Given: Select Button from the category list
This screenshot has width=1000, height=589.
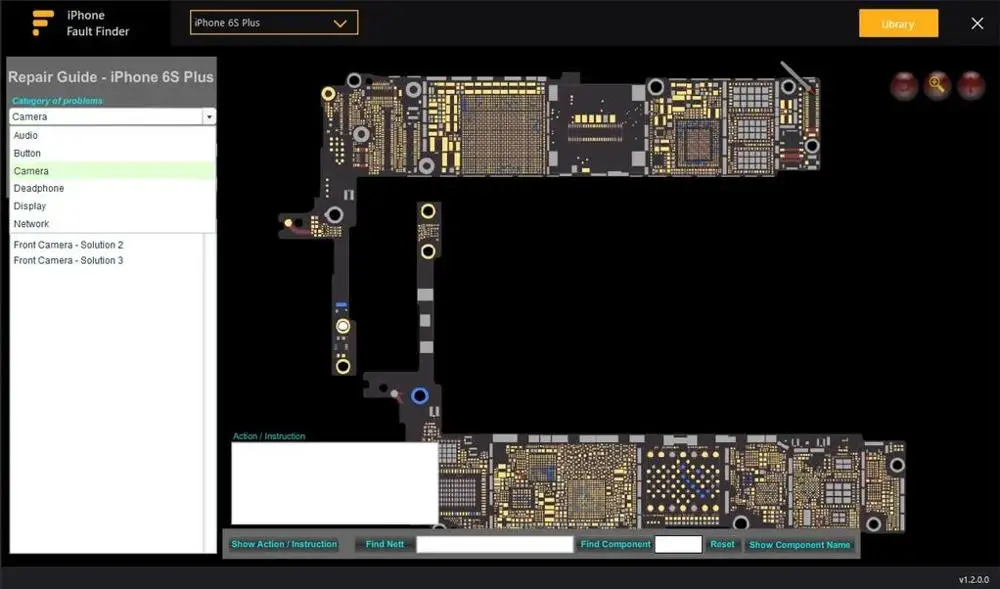Looking at the screenshot, I should tap(27, 153).
